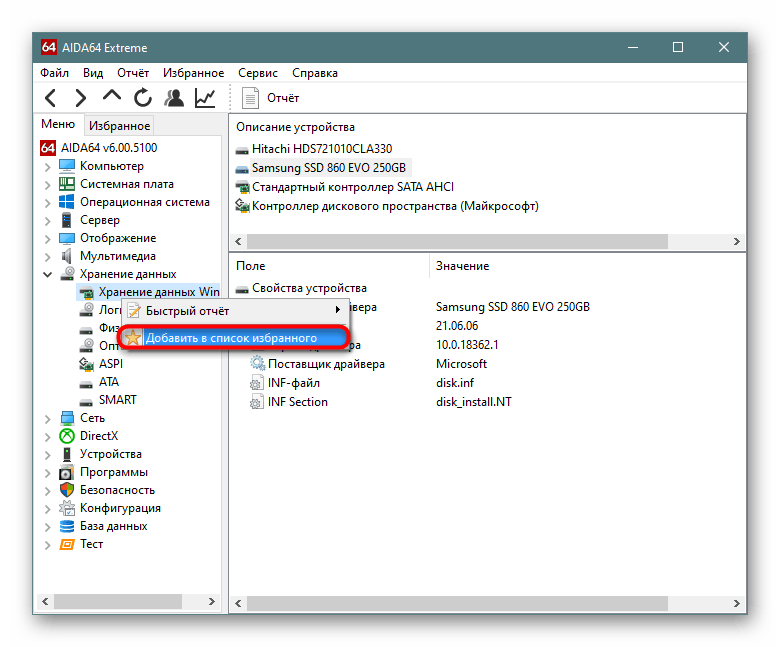Refresh the current page via toolbar

[143, 97]
